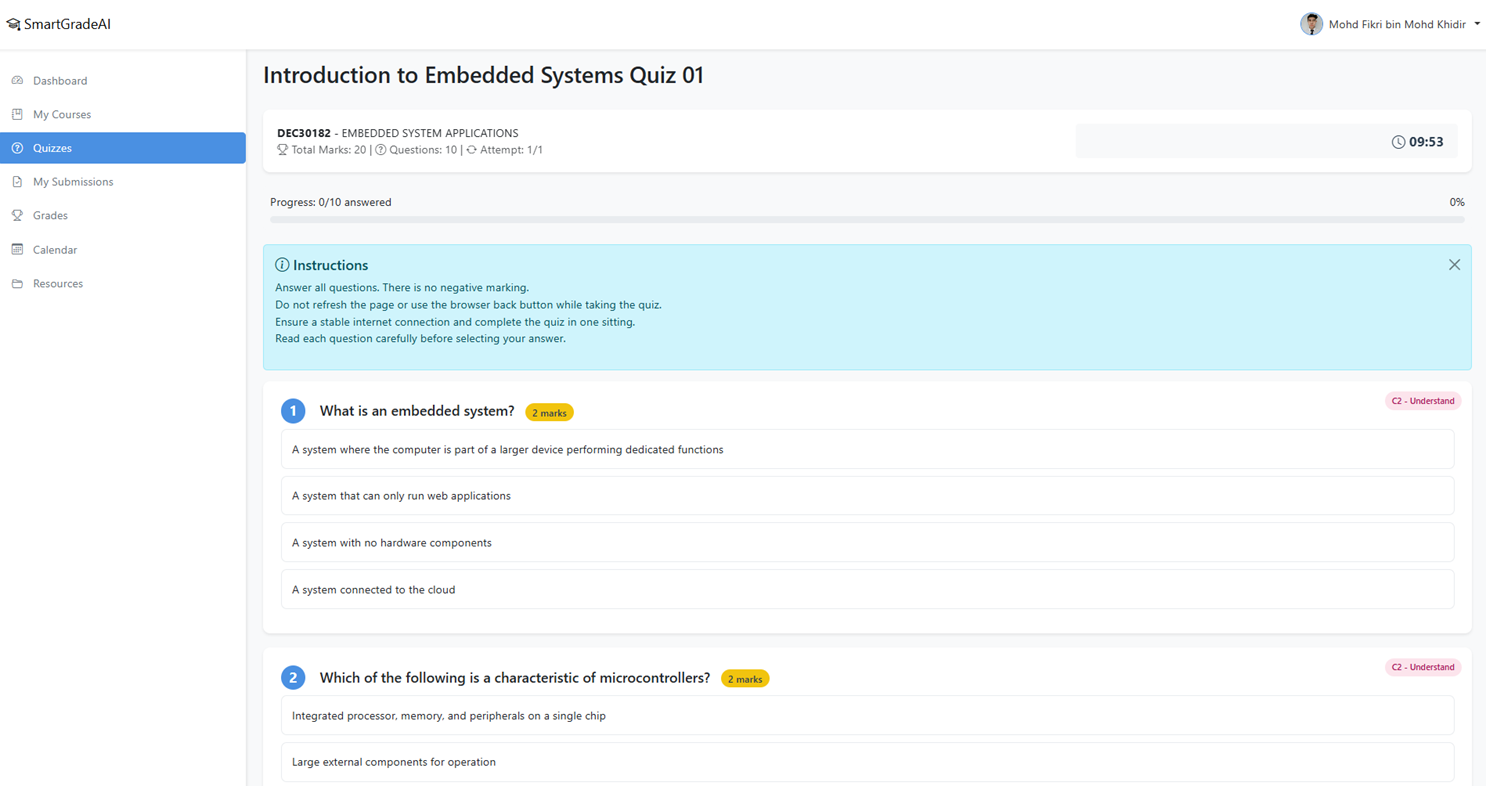This screenshot has width=1486, height=786.
Task: Click the My Submissions document icon
Action: [x=17, y=181]
